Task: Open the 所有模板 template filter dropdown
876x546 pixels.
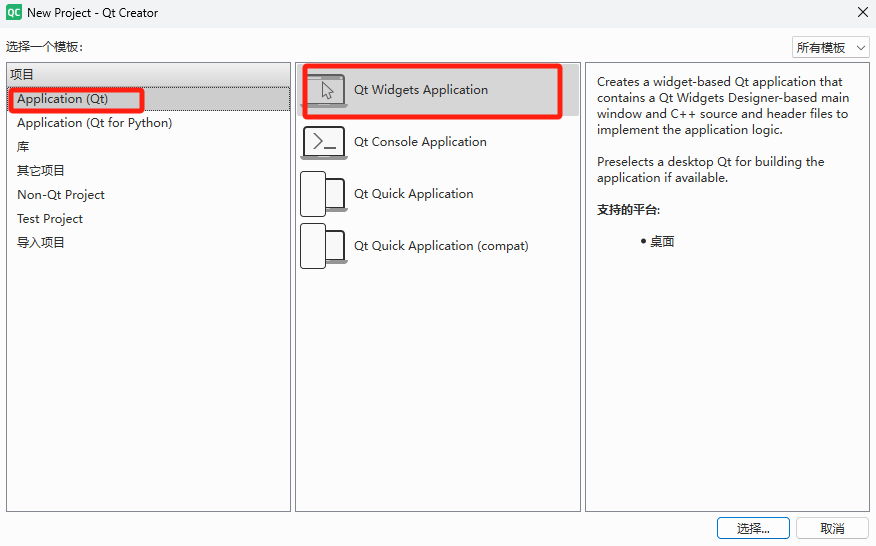Action: 830,48
